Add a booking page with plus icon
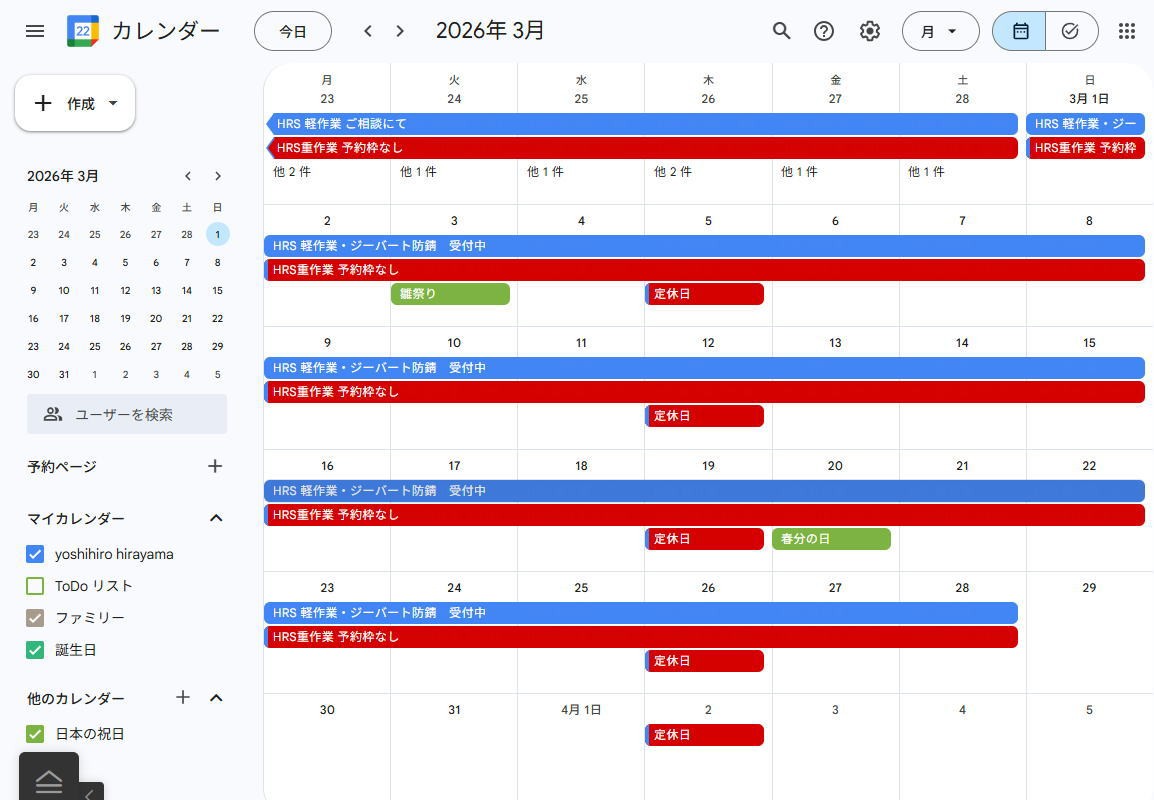Viewport: 1154px width, 800px height. pyautogui.click(x=215, y=466)
